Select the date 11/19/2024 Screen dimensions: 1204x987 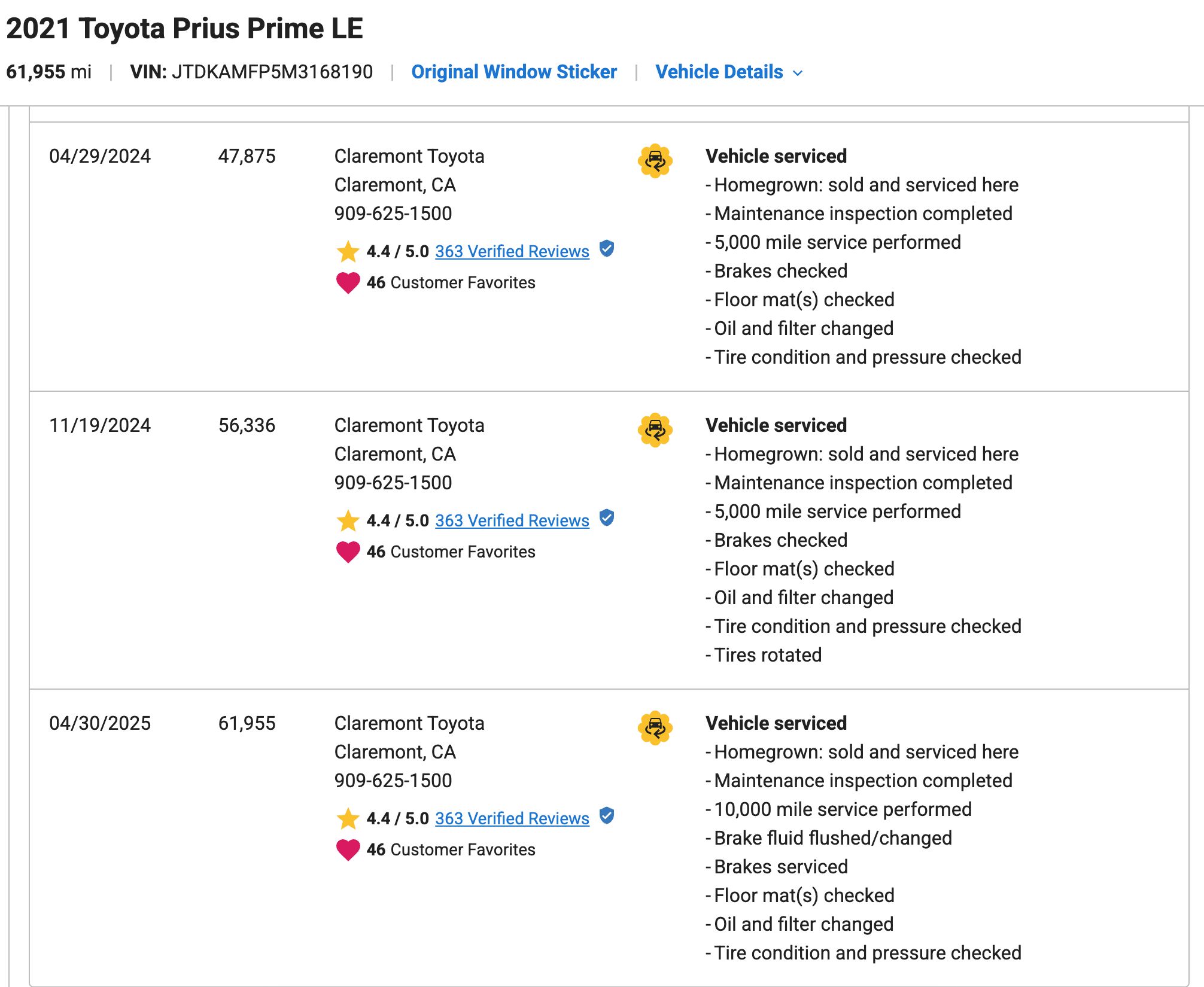100,425
